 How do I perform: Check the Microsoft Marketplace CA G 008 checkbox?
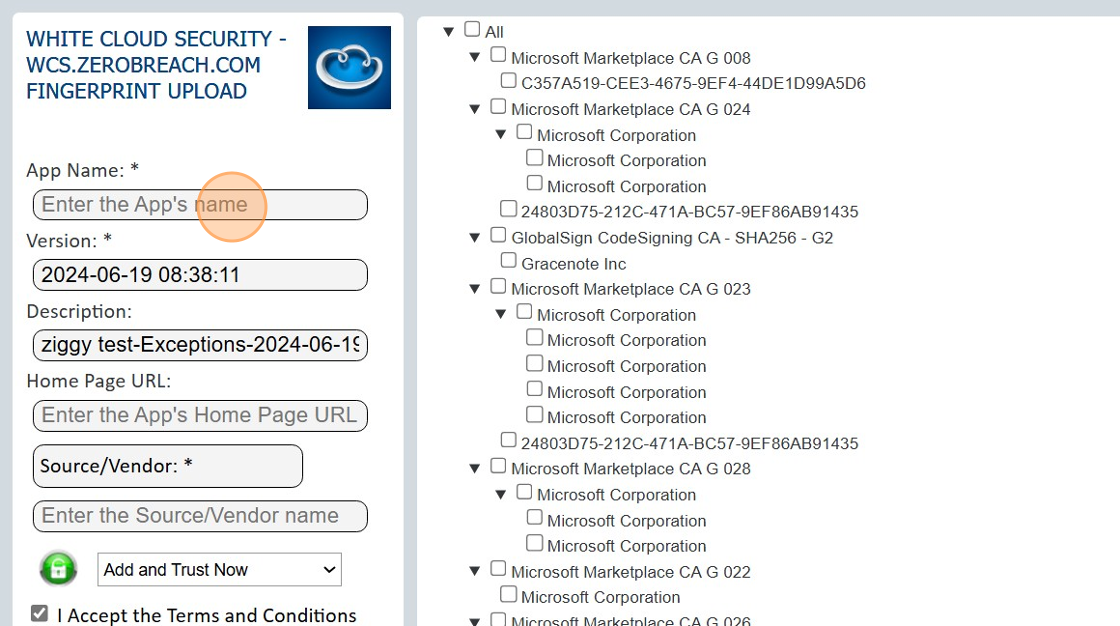pos(497,54)
